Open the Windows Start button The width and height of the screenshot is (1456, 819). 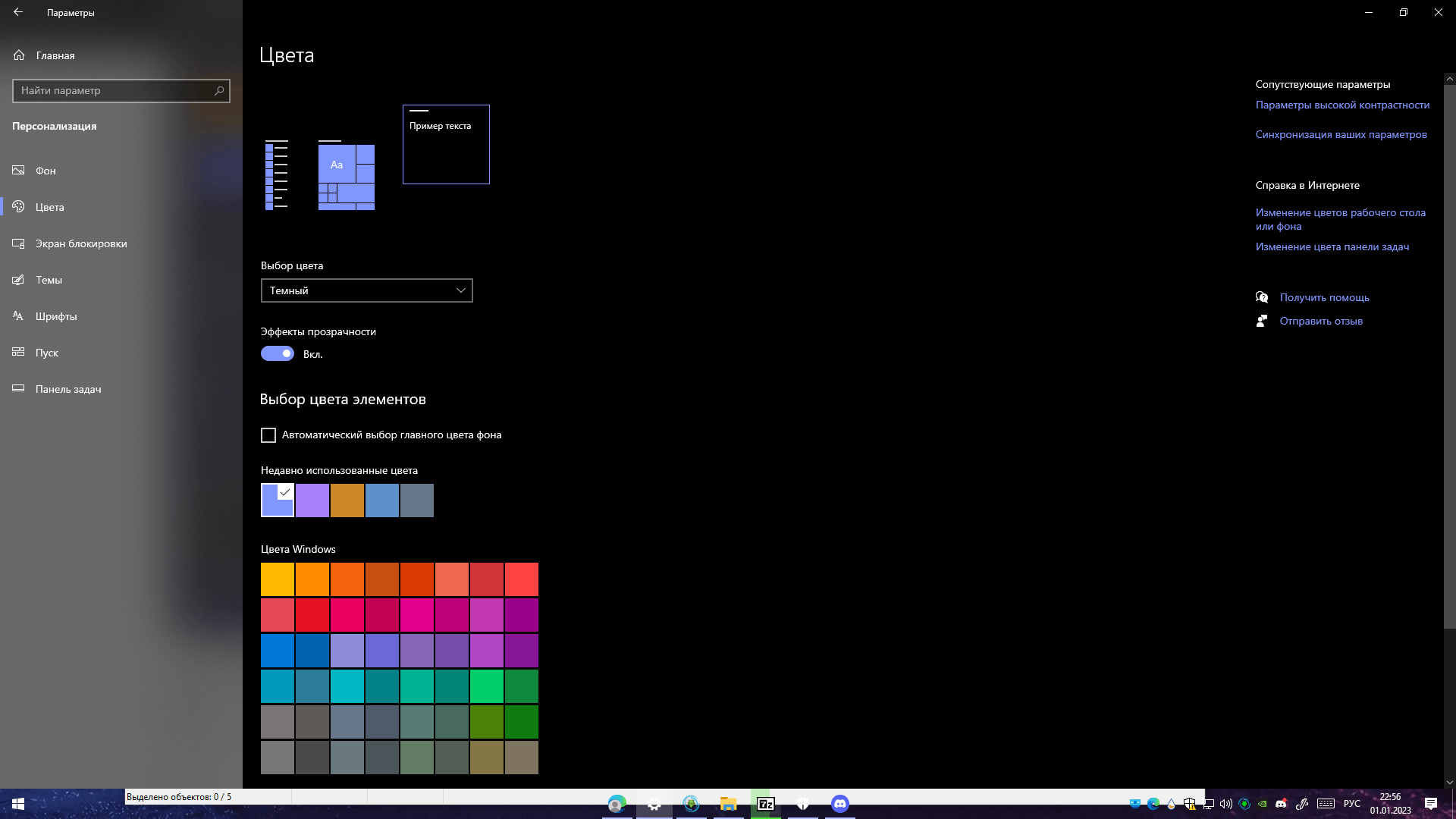[x=18, y=804]
